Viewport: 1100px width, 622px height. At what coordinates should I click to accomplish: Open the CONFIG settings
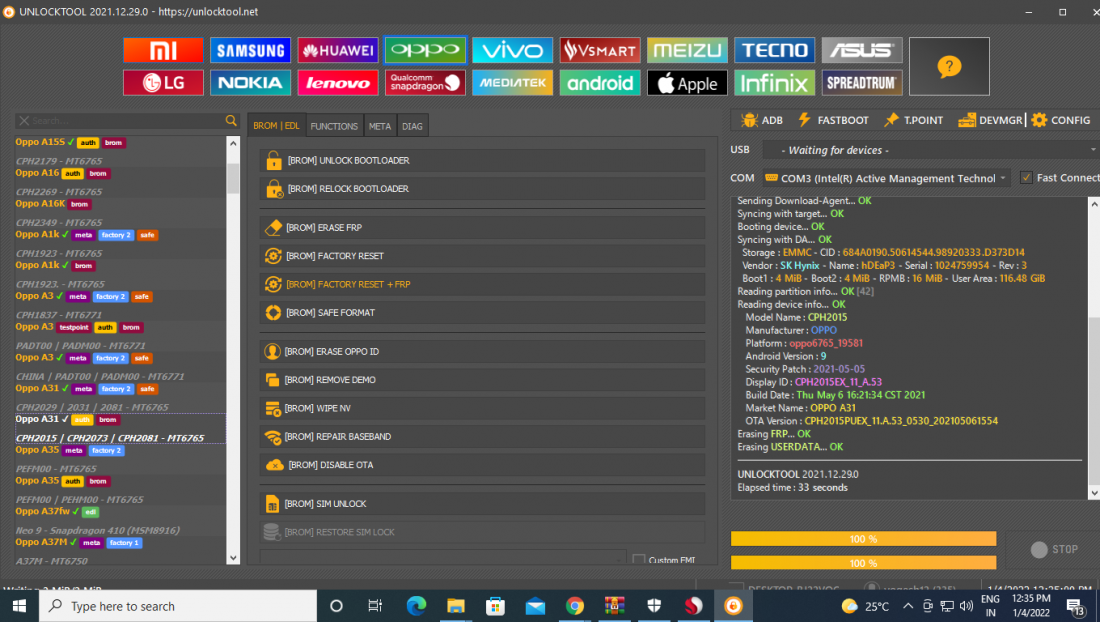[x=1061, y=120]
